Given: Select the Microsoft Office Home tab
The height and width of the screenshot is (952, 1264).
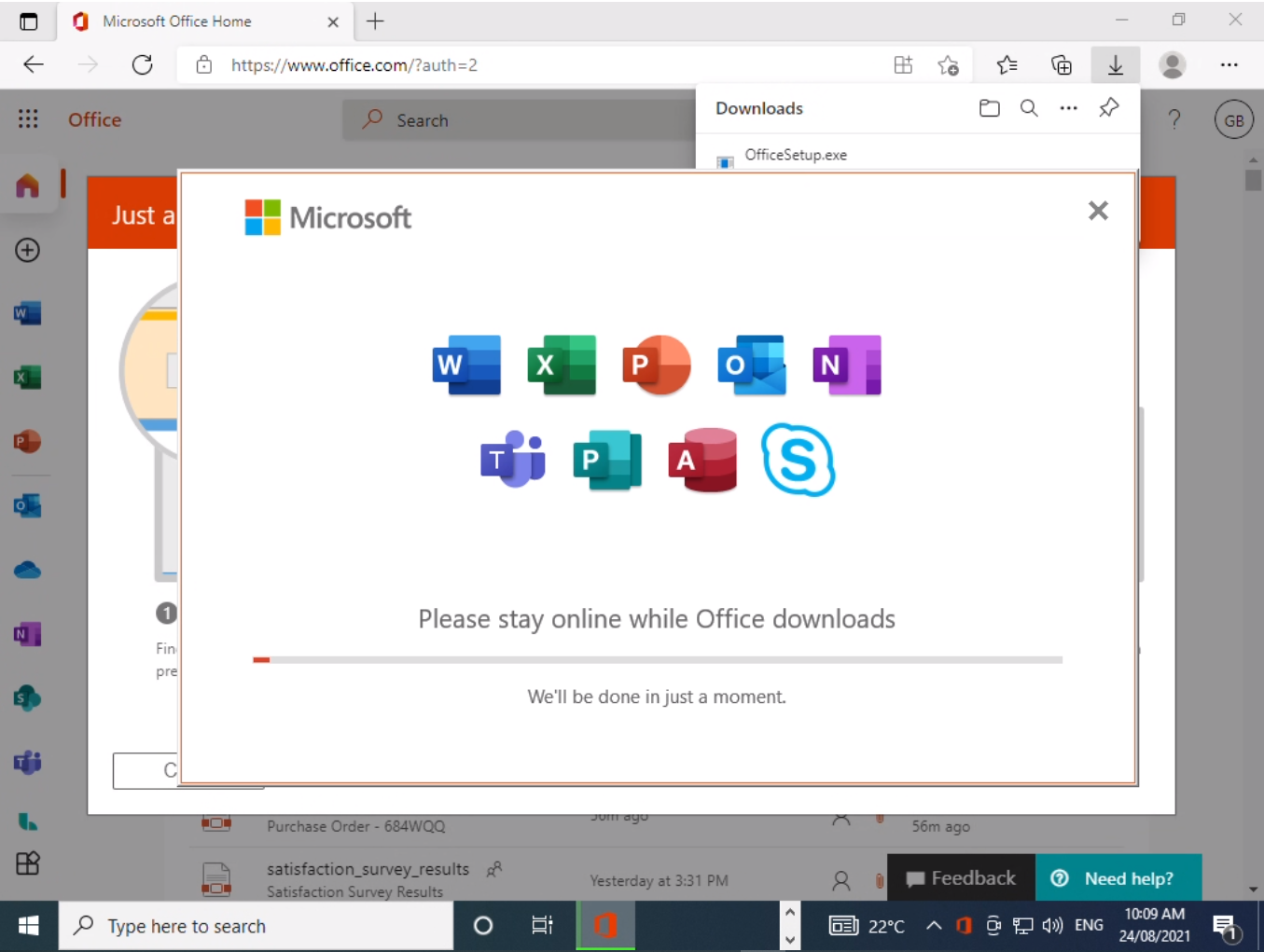Looking at the screenshot, I should [x=205, y=21].
